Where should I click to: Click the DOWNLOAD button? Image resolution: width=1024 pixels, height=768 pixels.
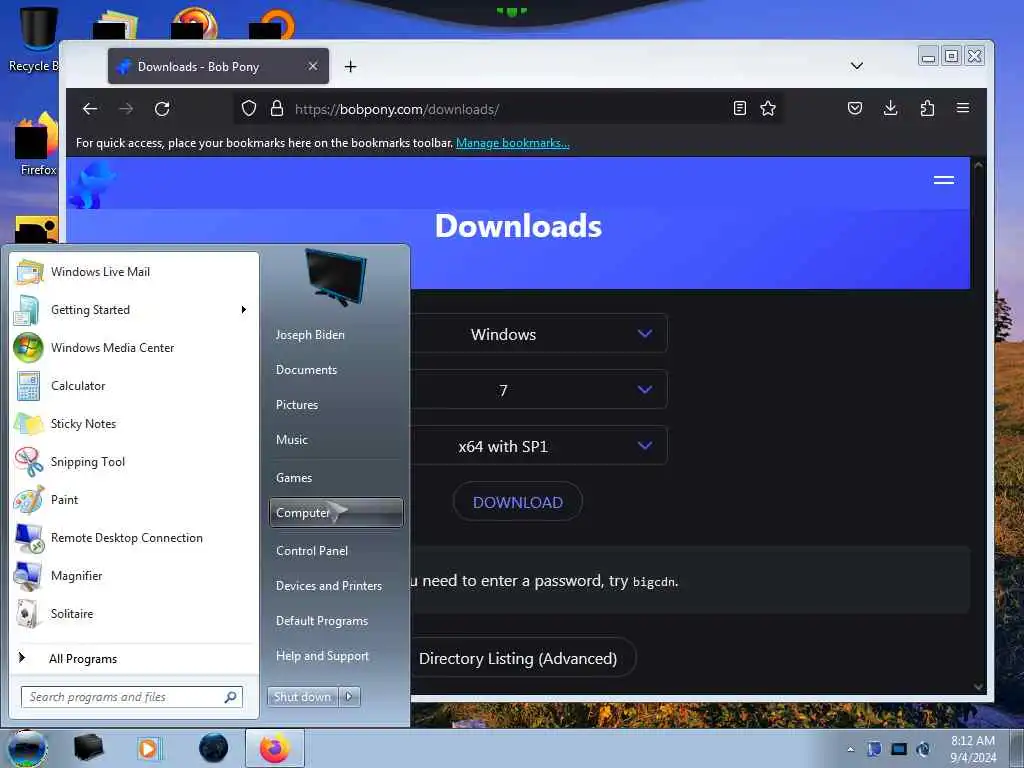[x=518, y=502]
